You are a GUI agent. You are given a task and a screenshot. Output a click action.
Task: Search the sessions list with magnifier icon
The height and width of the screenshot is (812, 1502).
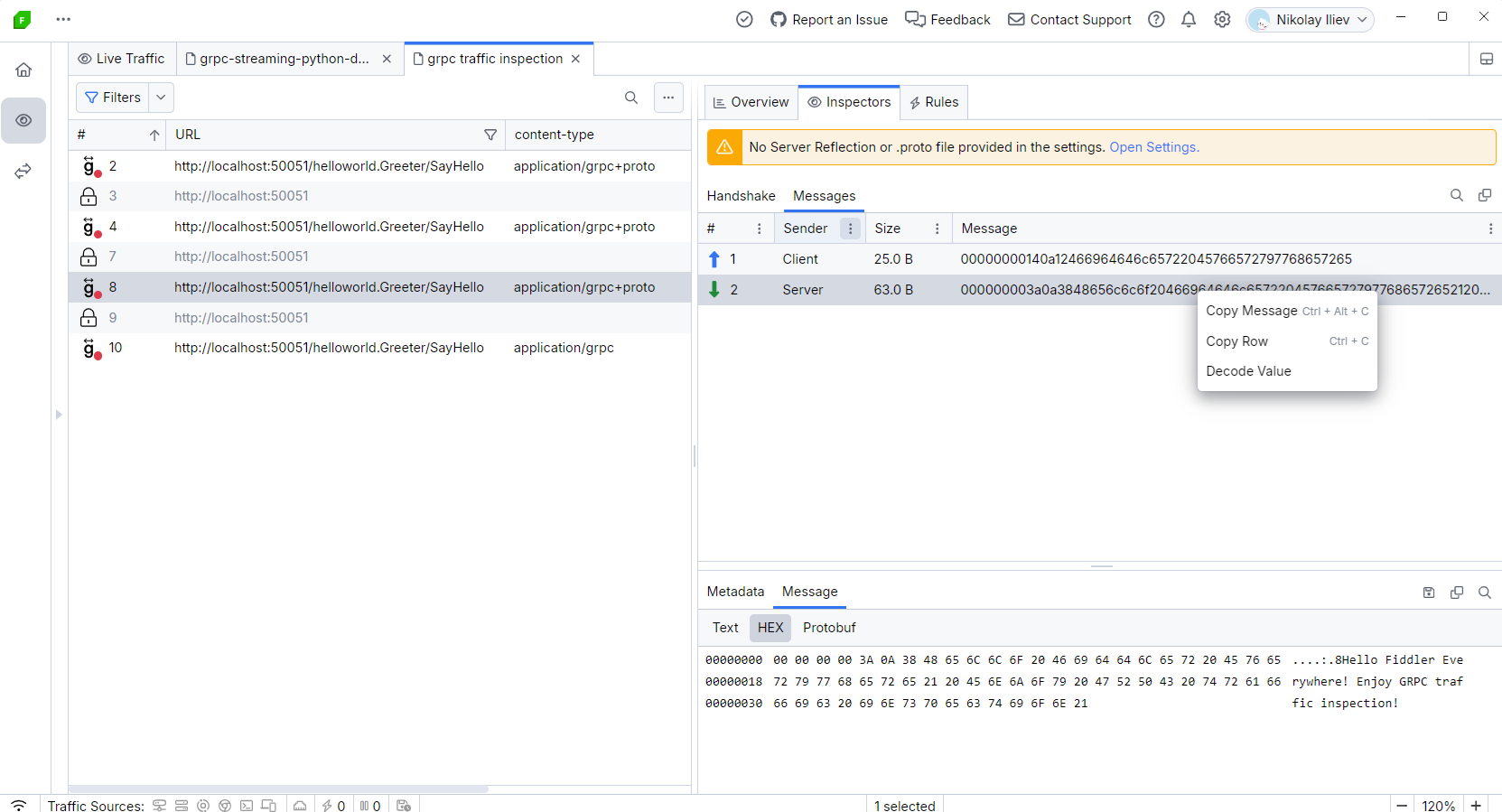click(631, 98)
